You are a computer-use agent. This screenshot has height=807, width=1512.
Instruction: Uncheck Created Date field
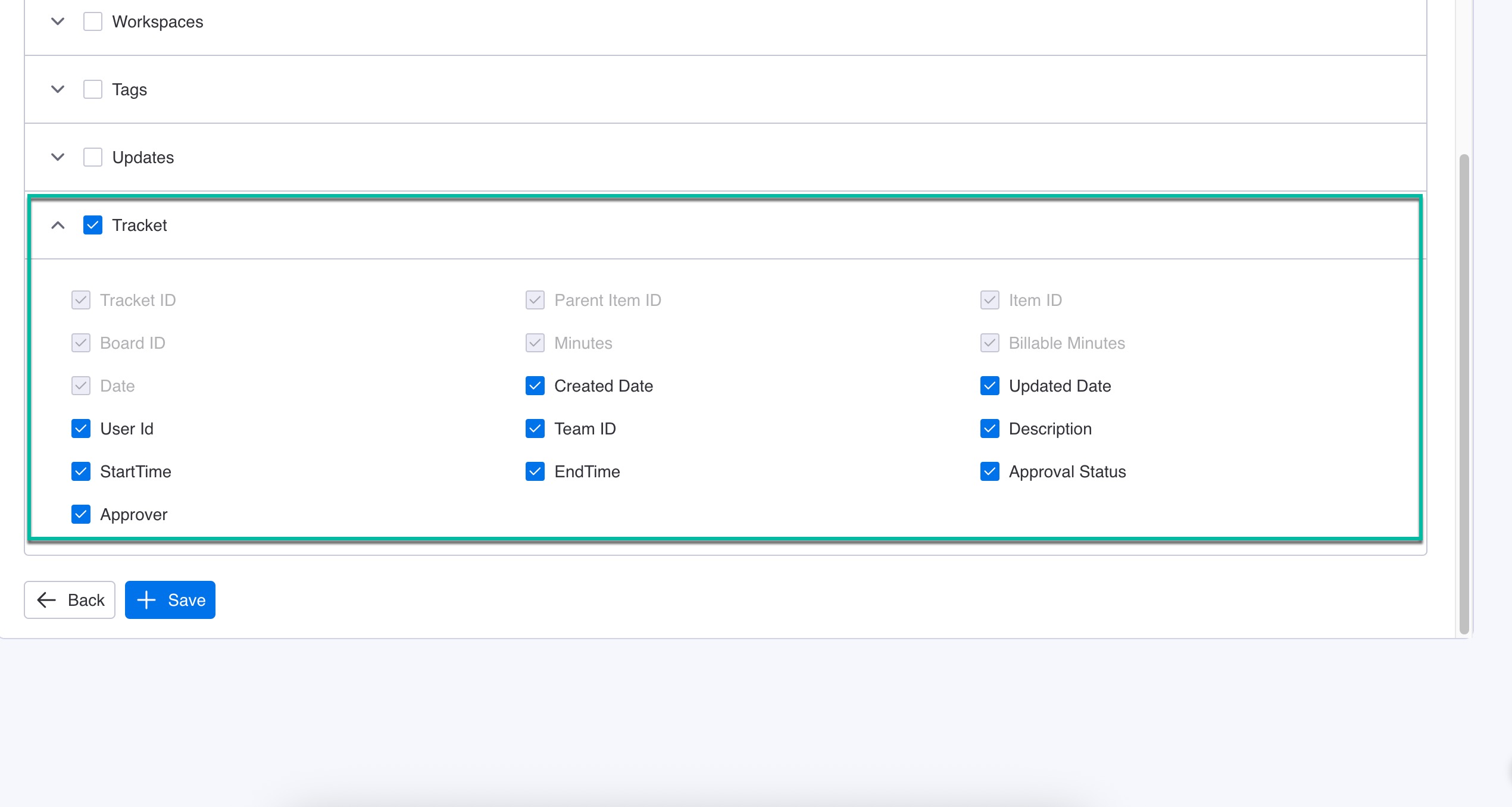click(535, 386)
